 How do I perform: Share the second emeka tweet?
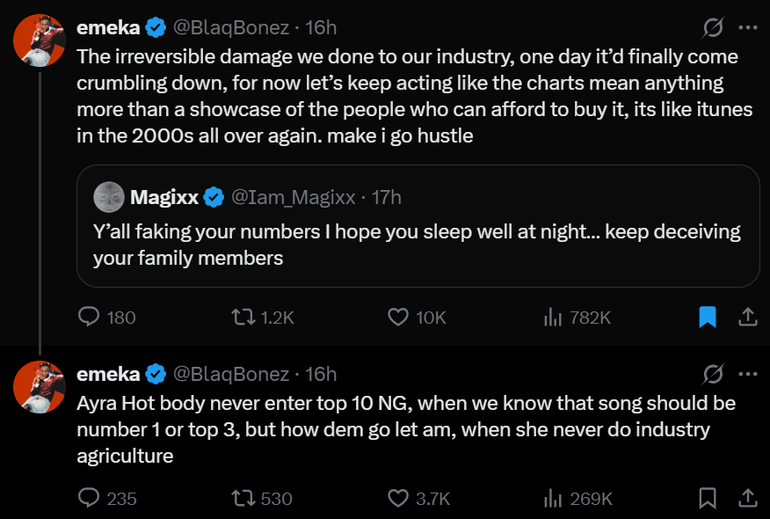(746, 497)
